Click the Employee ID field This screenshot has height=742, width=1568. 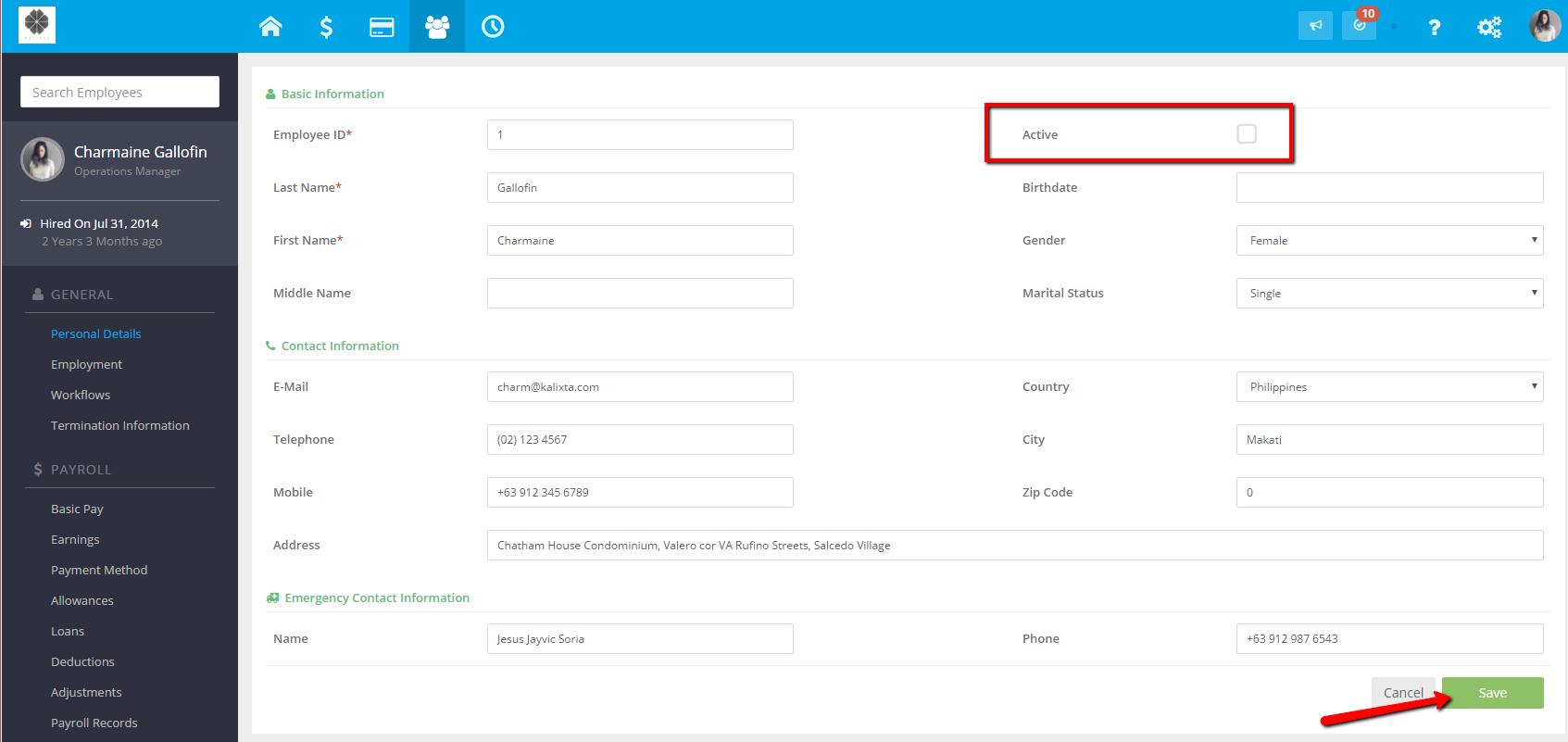pyautogui.click(x=640, y=135)
